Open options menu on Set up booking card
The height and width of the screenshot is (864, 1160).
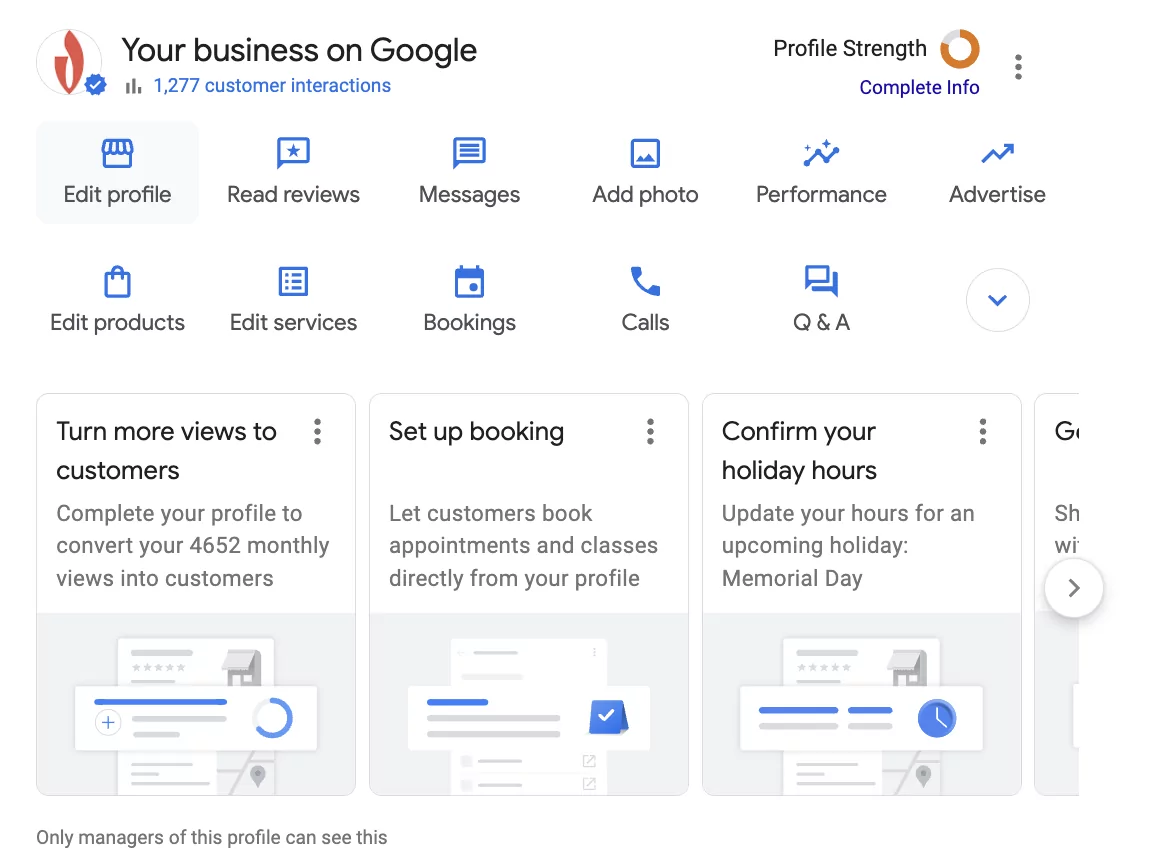(x=650, y=431)
